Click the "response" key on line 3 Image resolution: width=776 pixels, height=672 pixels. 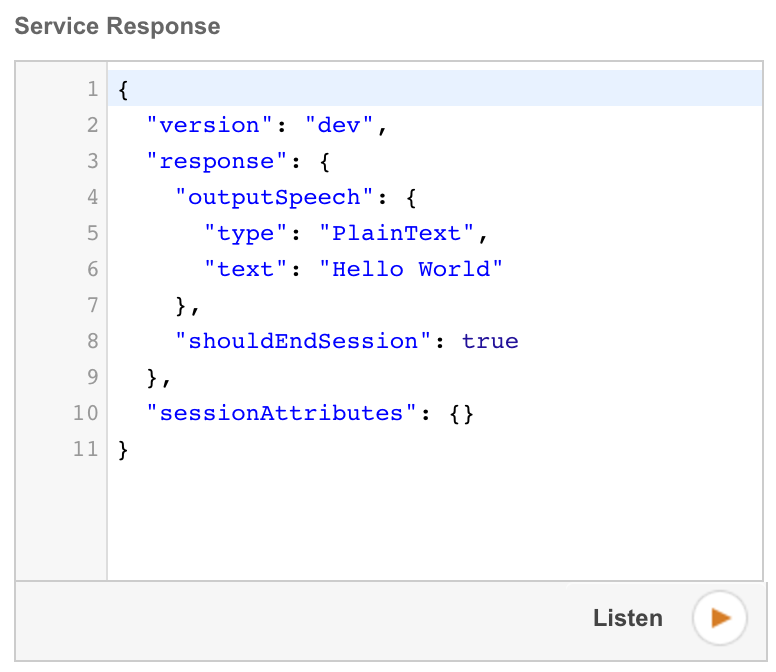pos(217,161)
